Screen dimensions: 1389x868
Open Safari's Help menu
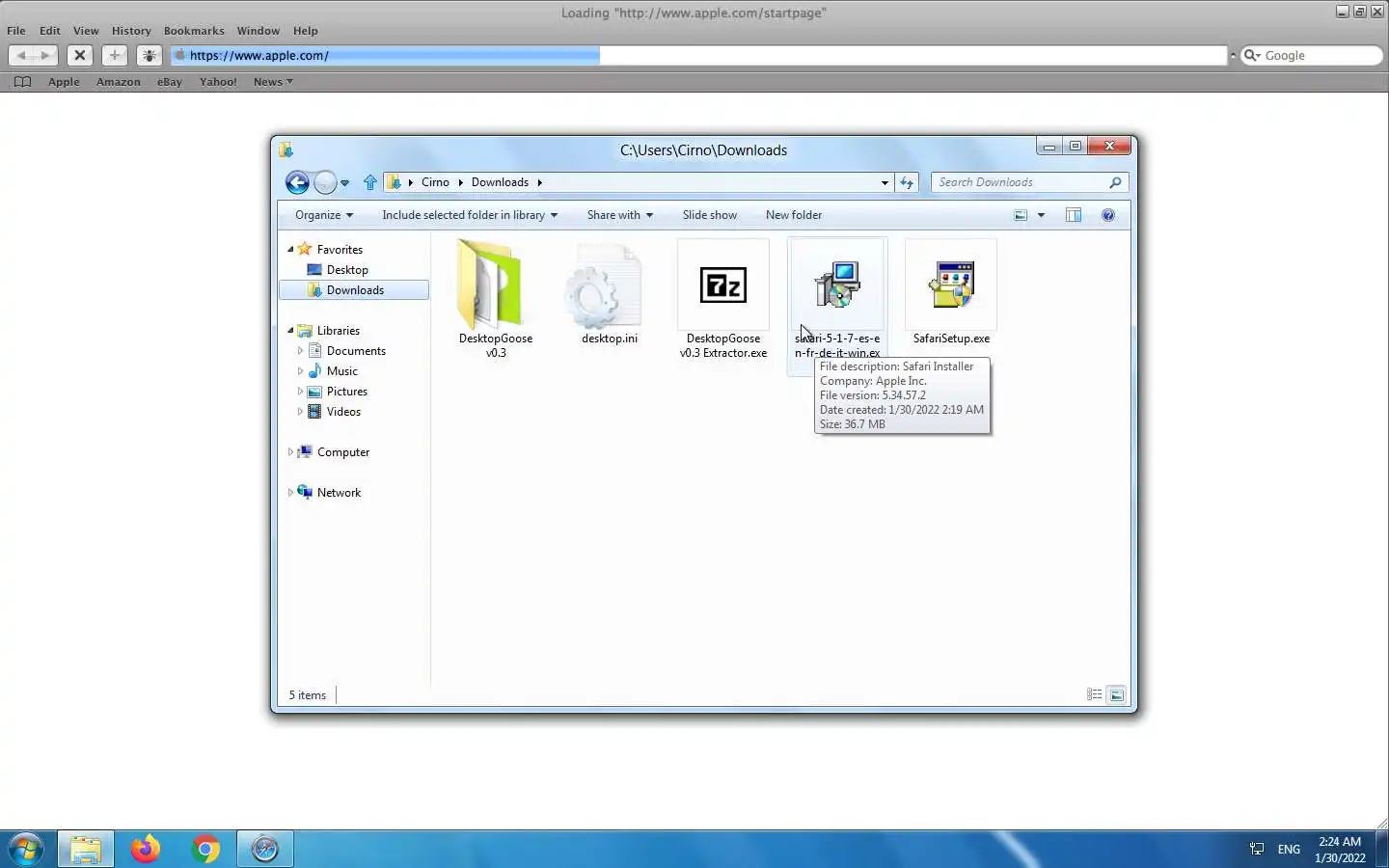[306, 31]
